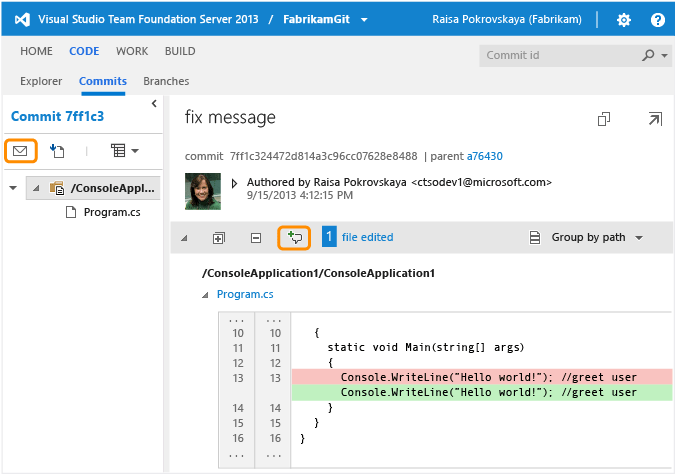The image size is (675, 474).
Task: Click the Program.cs file icon
Action: pos(71,212)
